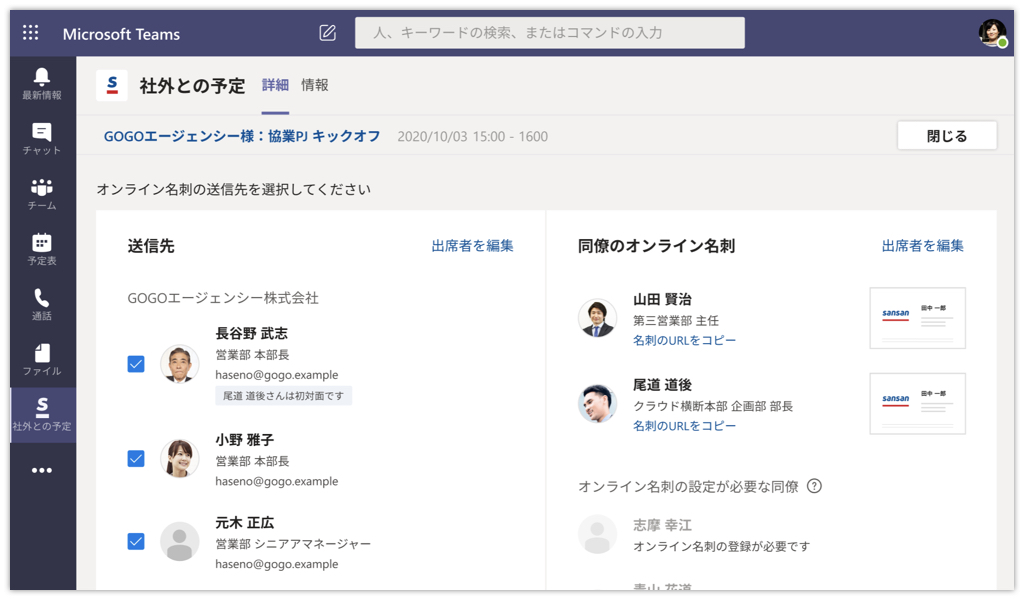Click 元木 正広's title 営業部 シニアアマネージャー
The image size is (1024, 600).
click(293, 544)
